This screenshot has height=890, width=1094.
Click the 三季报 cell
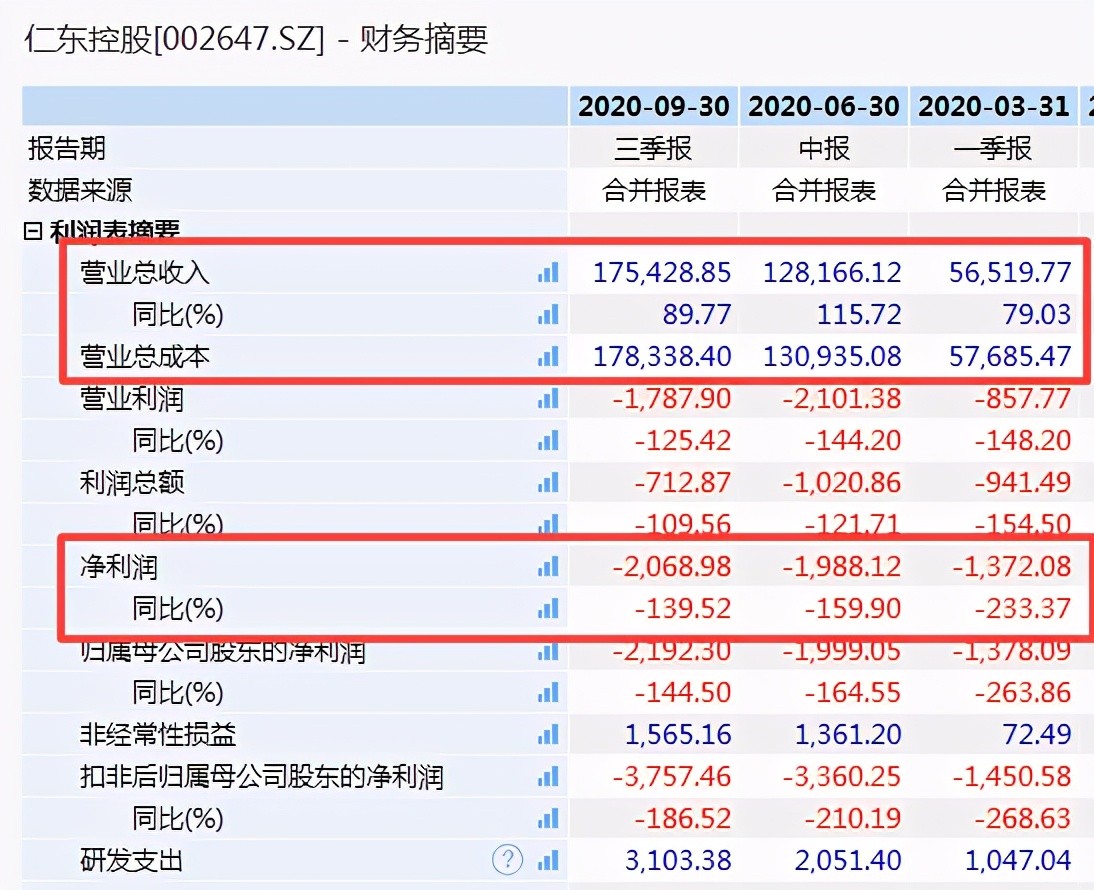click(x=654, y=149)
